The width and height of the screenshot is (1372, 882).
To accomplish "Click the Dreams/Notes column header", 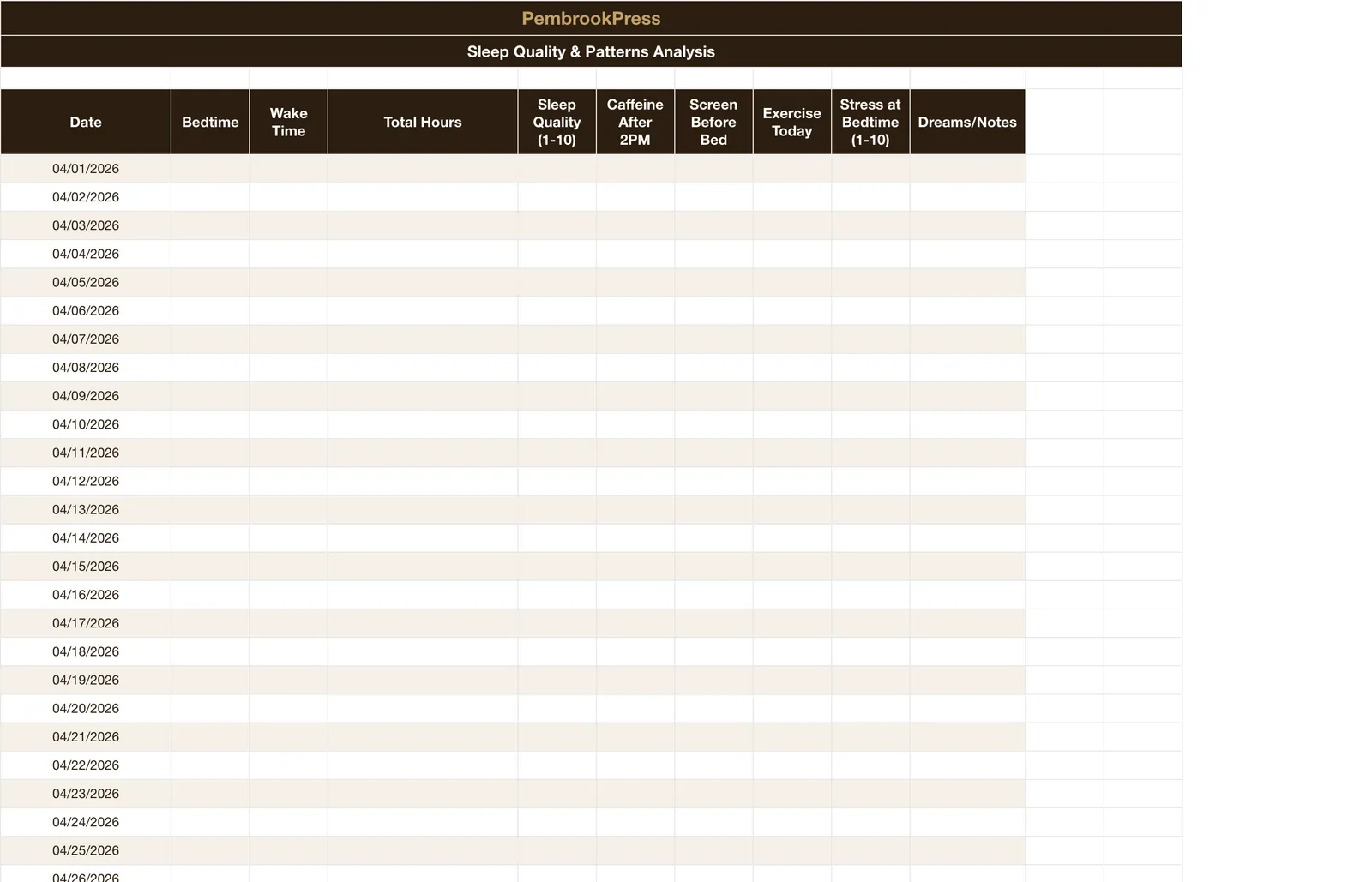I will pos(967,122).
